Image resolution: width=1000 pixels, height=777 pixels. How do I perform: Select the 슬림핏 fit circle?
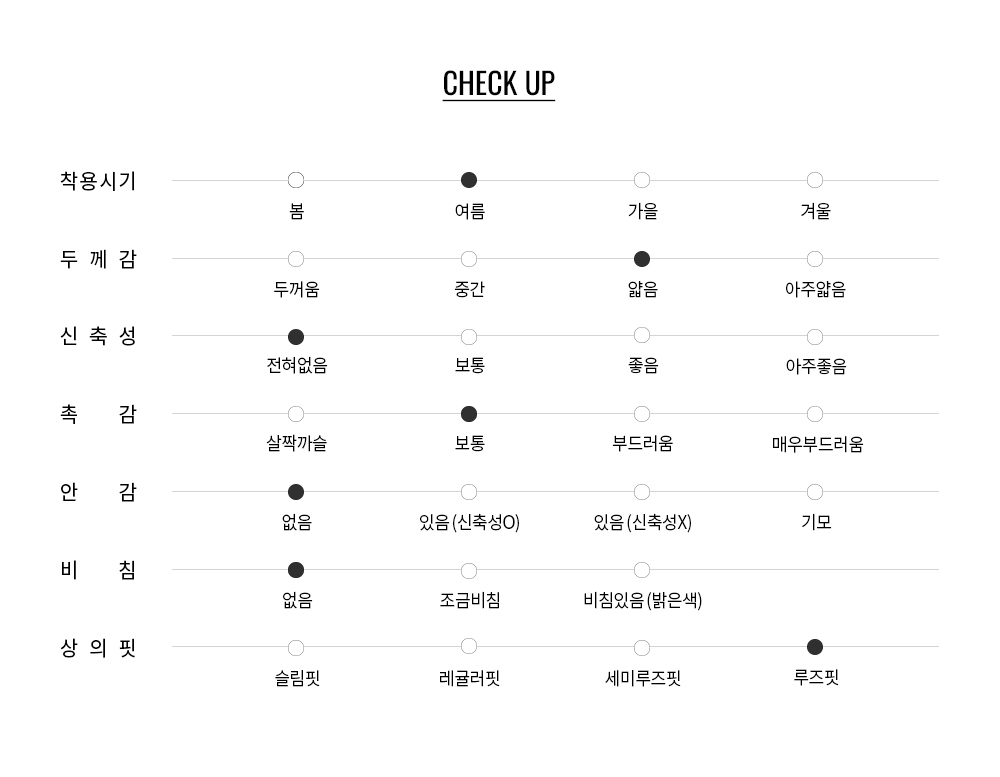pyautogui.click(x=296, y=648)
